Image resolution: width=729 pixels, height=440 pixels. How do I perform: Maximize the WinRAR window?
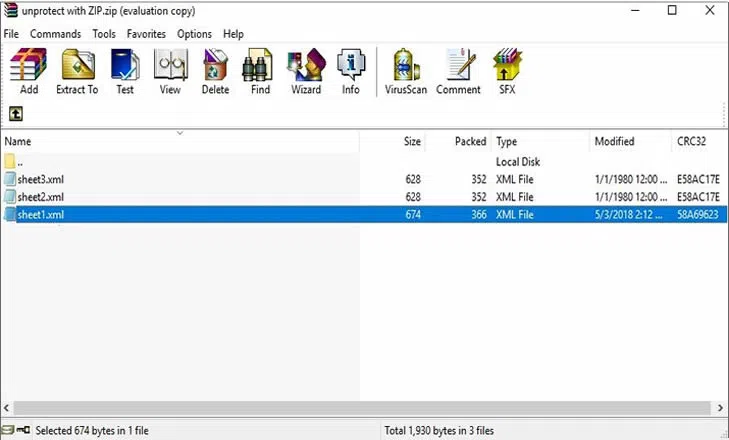coord(672,10)
